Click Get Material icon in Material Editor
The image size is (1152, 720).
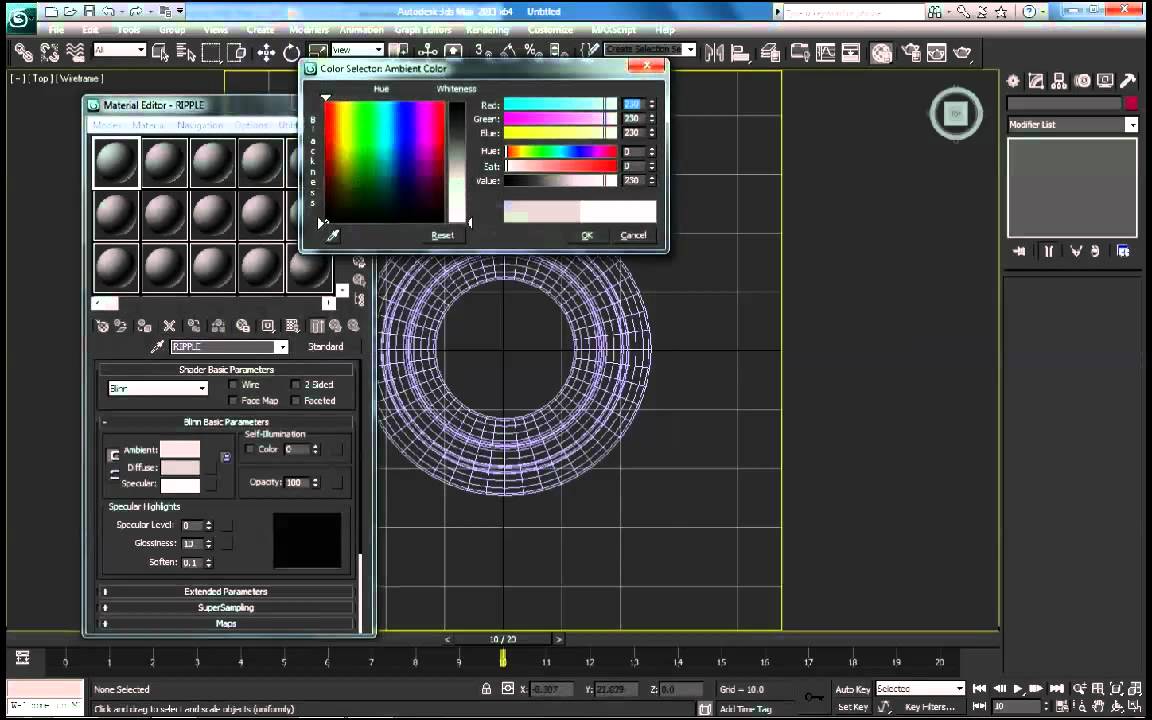click(102, 325)
